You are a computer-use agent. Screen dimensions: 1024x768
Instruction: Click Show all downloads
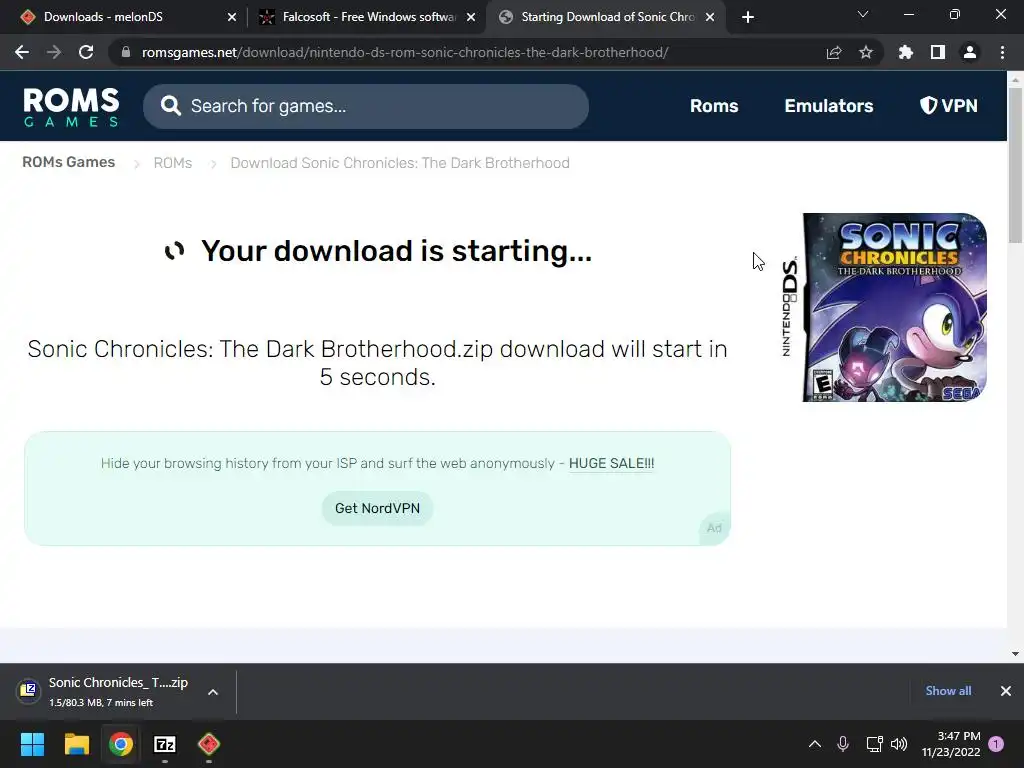(x=948, y=690)
